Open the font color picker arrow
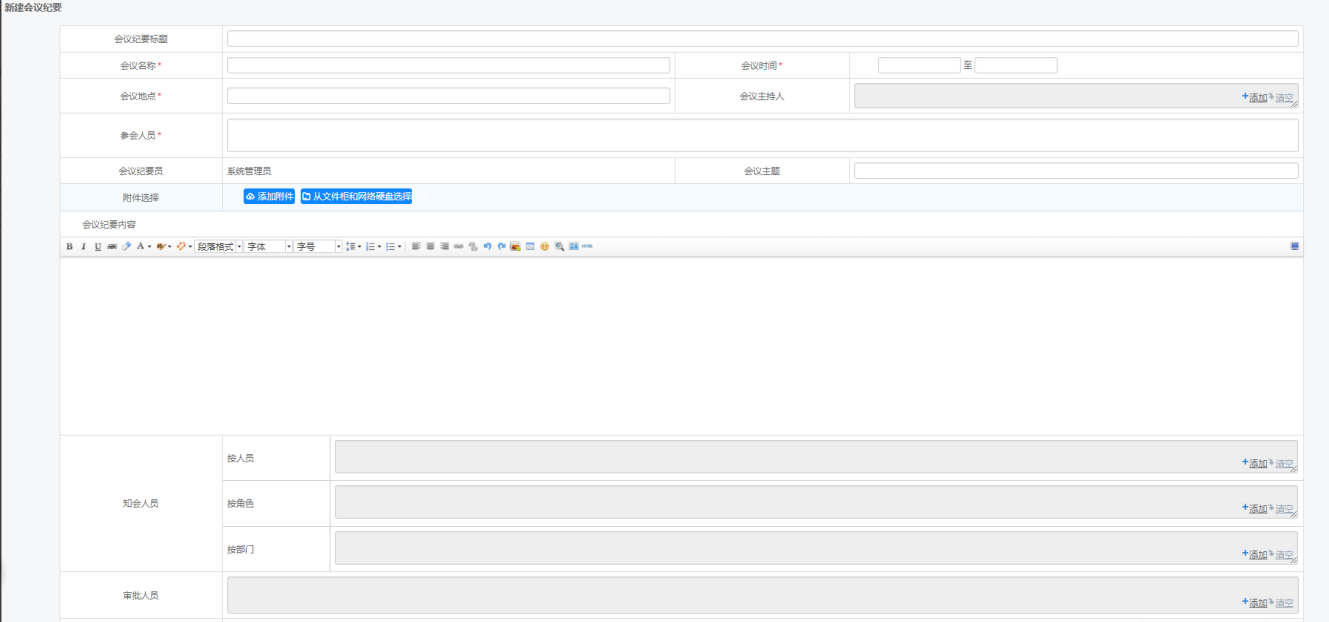The image size is (1329, 622). (x=150, y=246)
